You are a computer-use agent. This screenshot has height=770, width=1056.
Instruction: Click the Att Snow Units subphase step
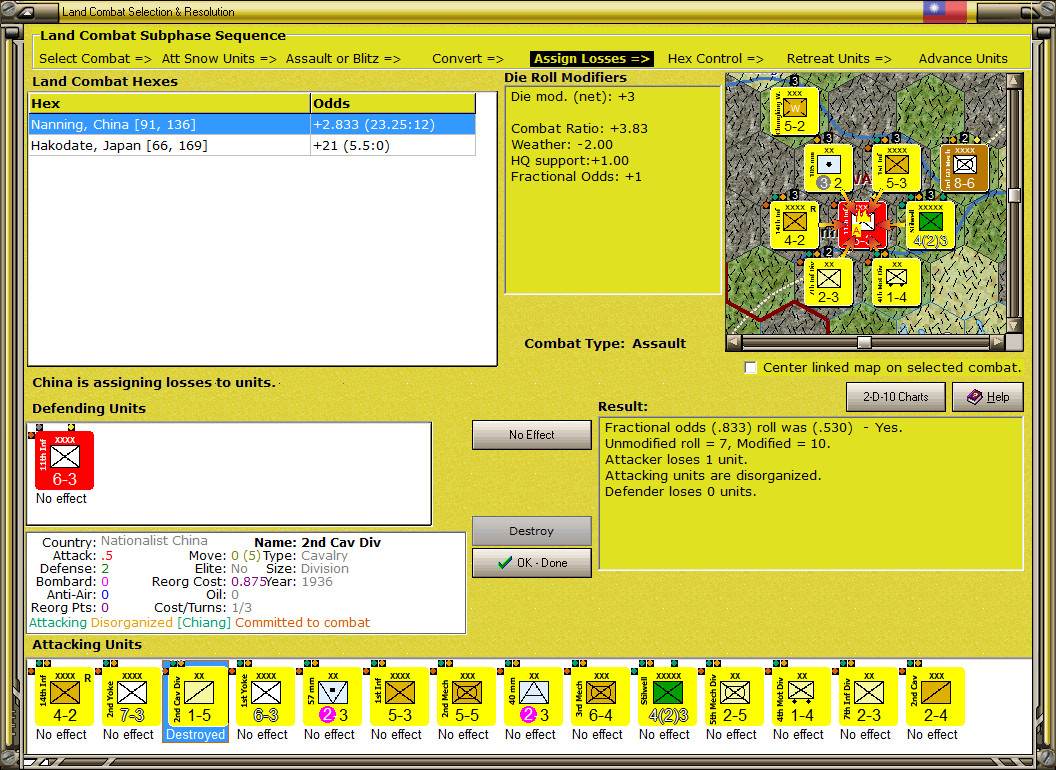click(219, 59)
